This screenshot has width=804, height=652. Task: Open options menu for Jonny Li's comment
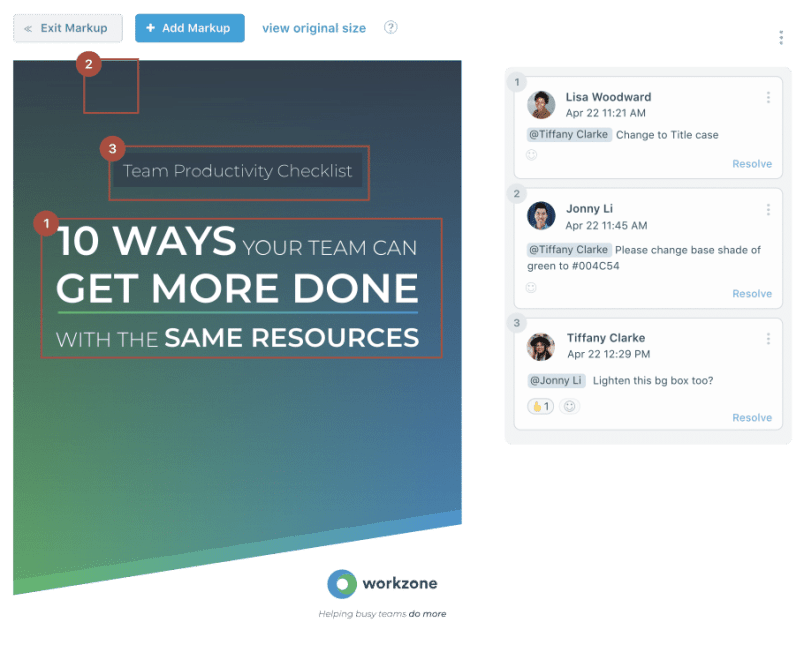[768, 210]
